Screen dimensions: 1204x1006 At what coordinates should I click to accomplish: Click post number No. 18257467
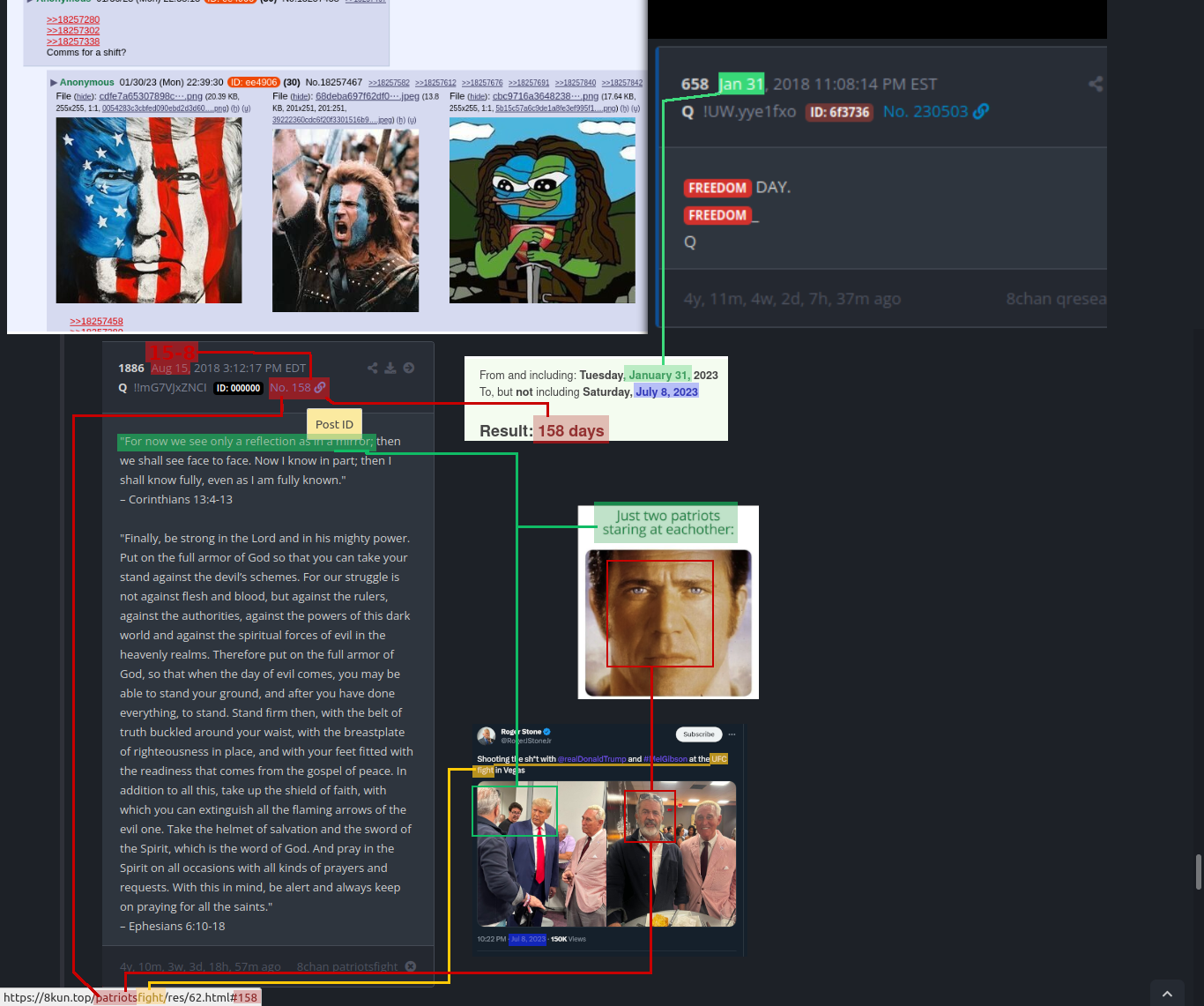coord(334,82)
